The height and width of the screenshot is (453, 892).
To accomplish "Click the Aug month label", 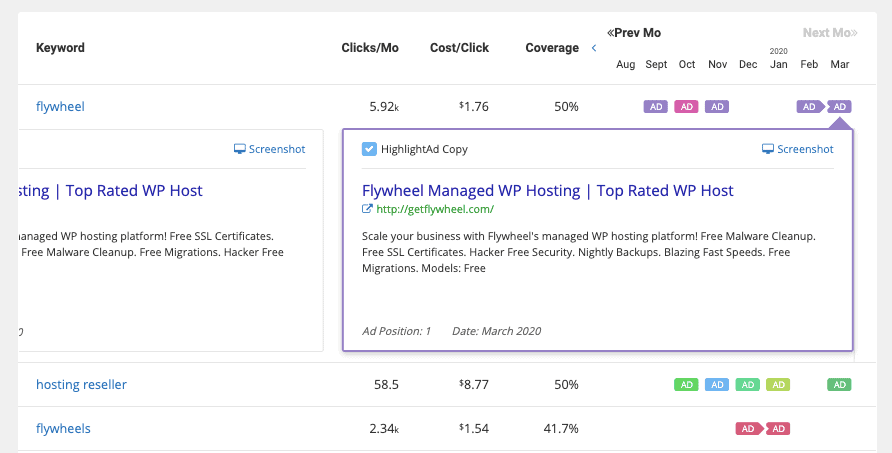I will 626,64.
